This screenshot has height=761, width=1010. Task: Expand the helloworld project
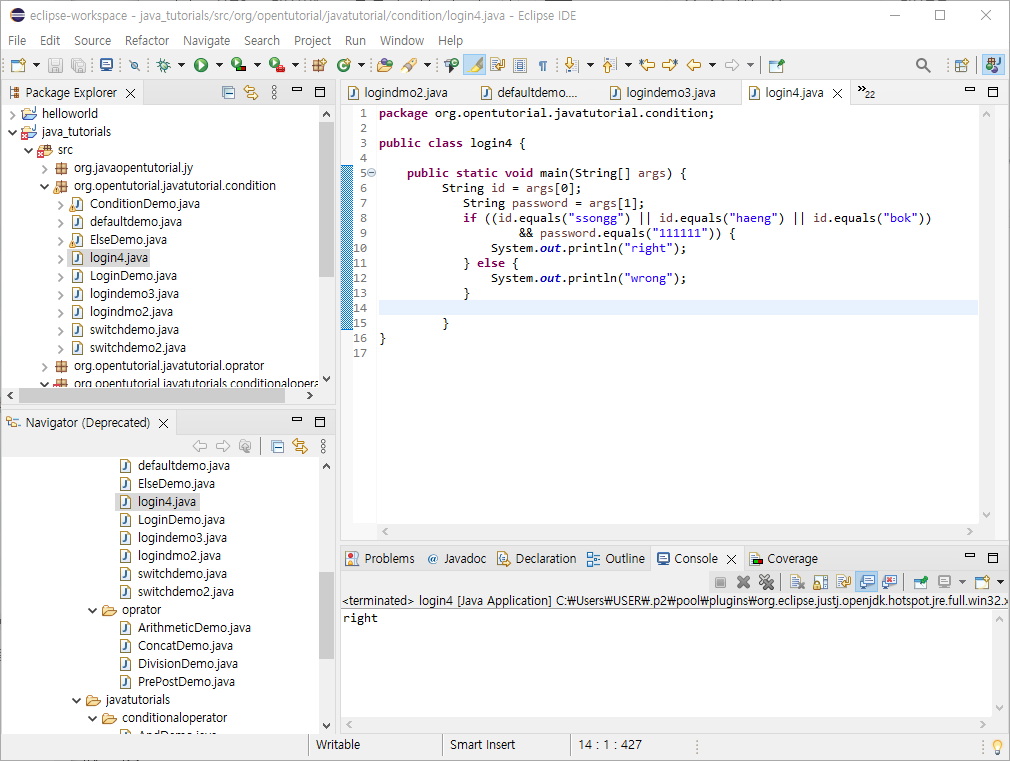tap(12, 114)
